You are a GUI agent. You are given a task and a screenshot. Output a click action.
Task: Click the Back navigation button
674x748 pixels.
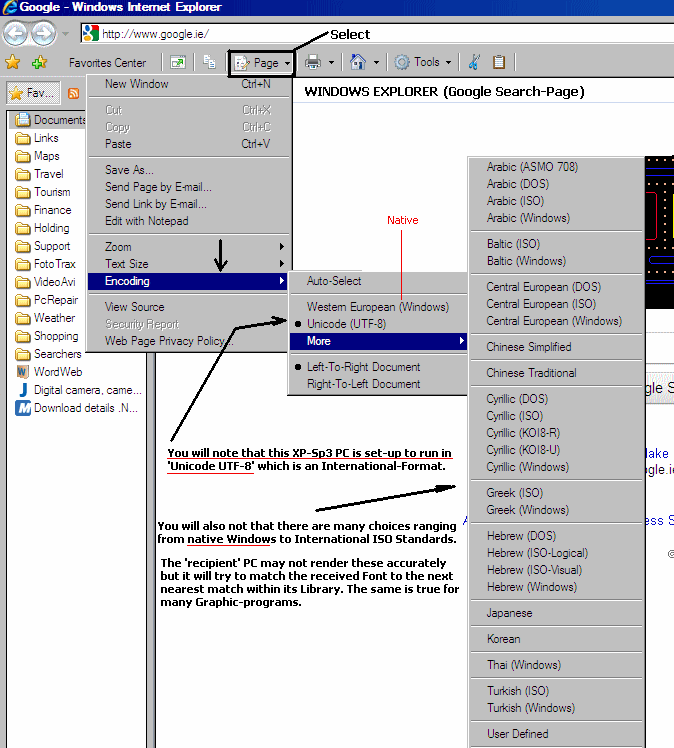pyautogui.click(x=16, y=33)
